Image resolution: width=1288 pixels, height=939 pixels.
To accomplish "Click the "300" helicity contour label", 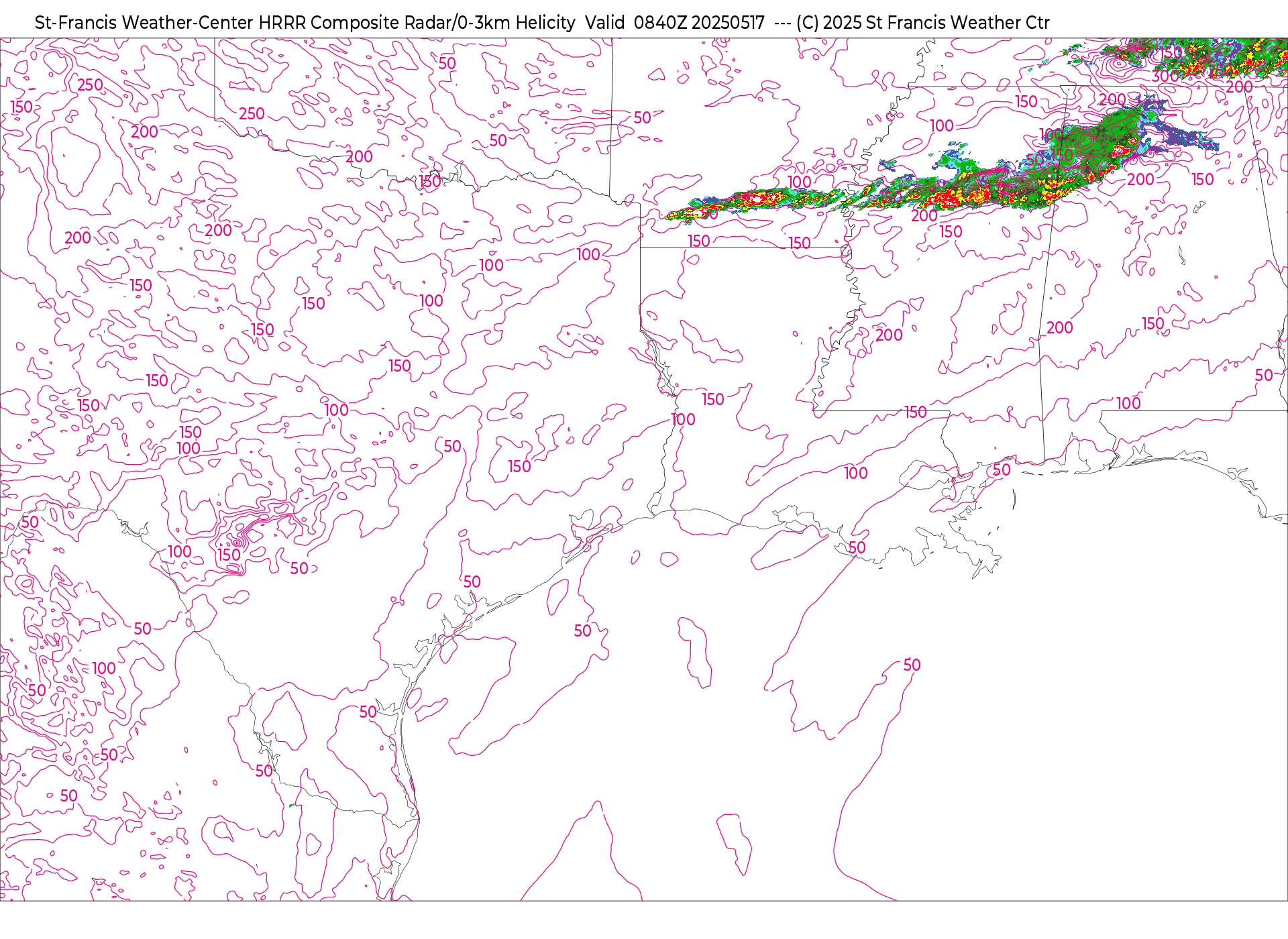I will click(x=1166, y=76).
